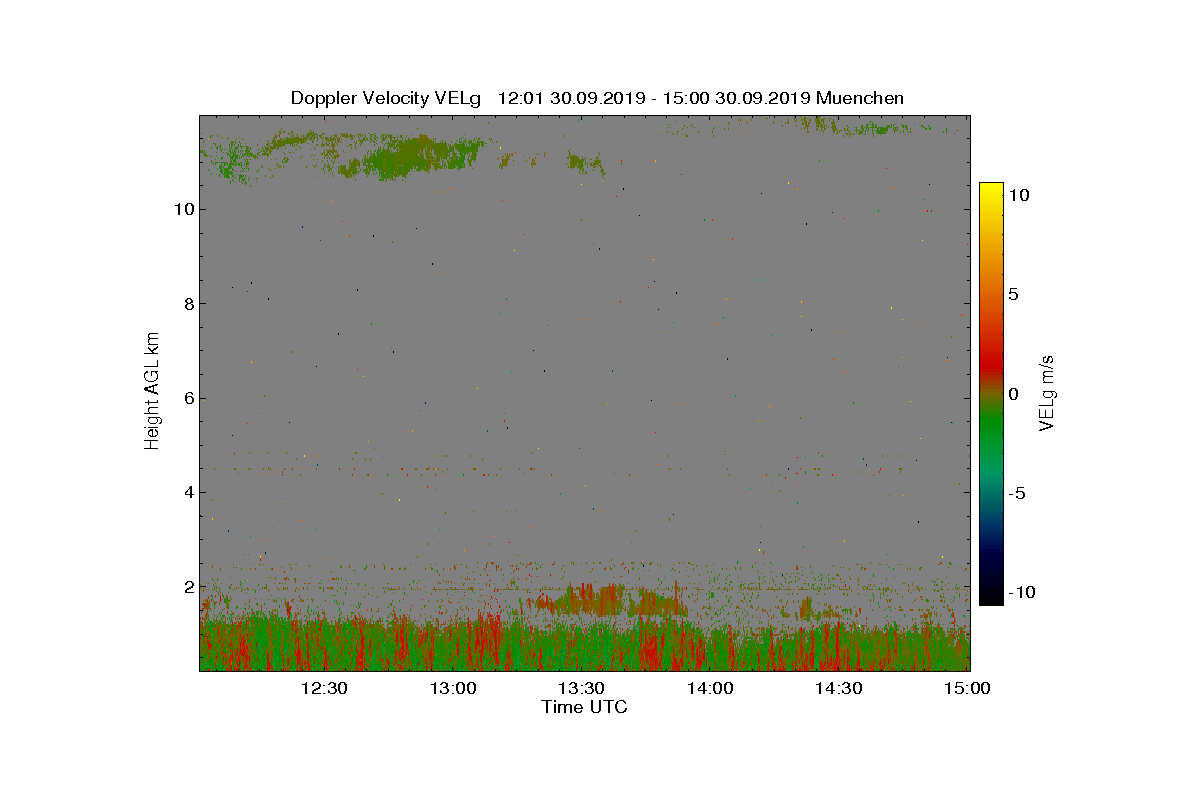The height and width of the screenshot is (800, 1200).
Task: Click the plot title 'Doppler Velocity VELg'
Action: coord(386,98)
